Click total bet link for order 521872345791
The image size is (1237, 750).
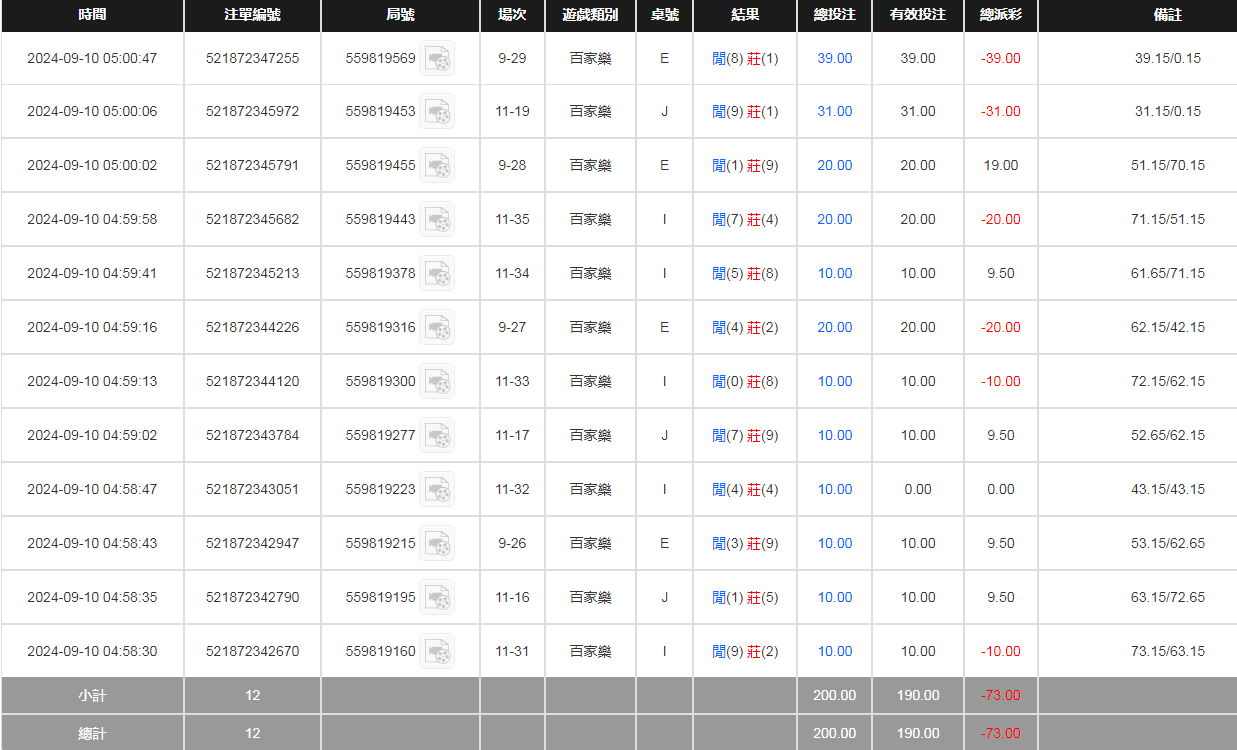834,166
